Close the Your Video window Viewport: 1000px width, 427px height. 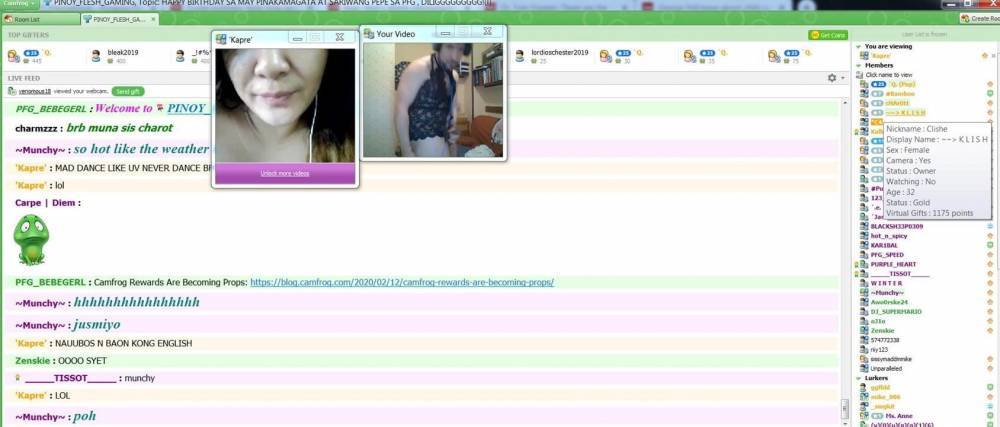[x=487, y=31]
